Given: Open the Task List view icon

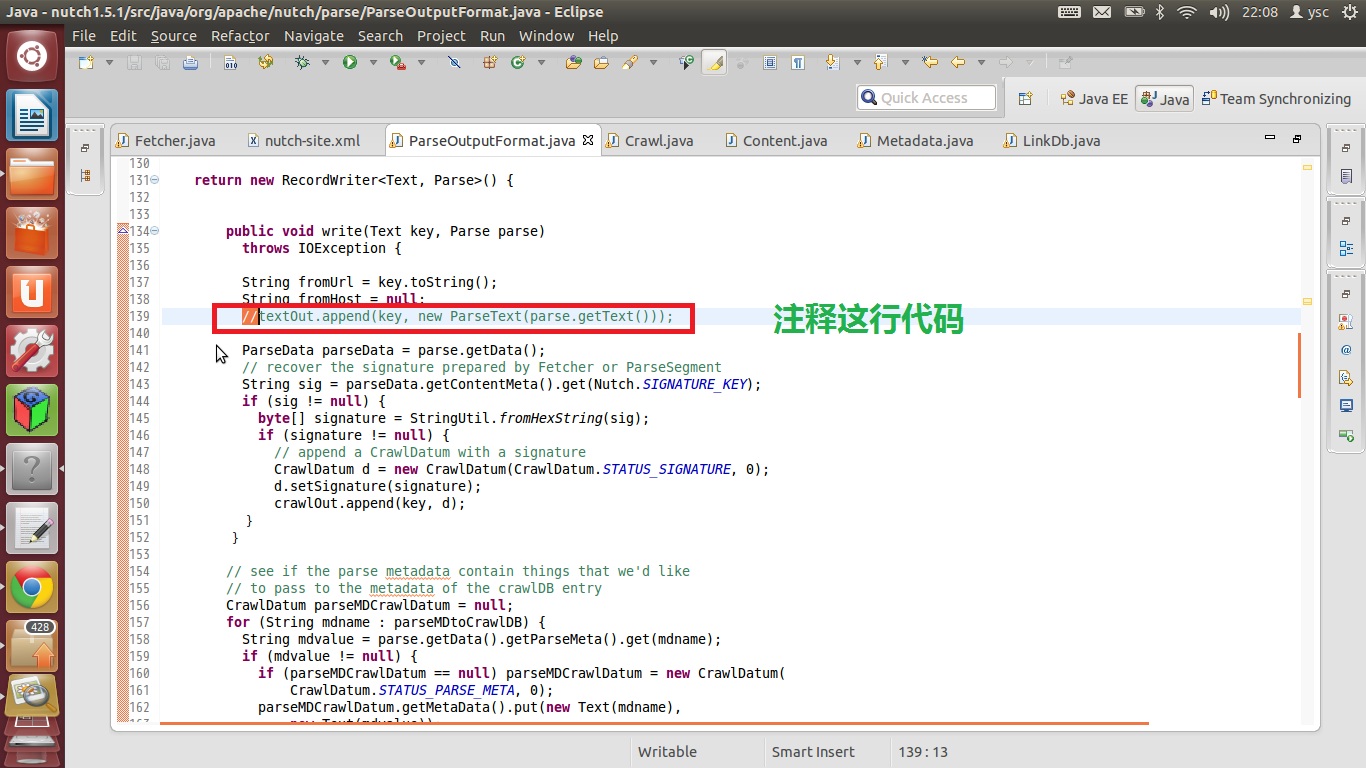Looking at the screenshot, I should [1346, 176].
